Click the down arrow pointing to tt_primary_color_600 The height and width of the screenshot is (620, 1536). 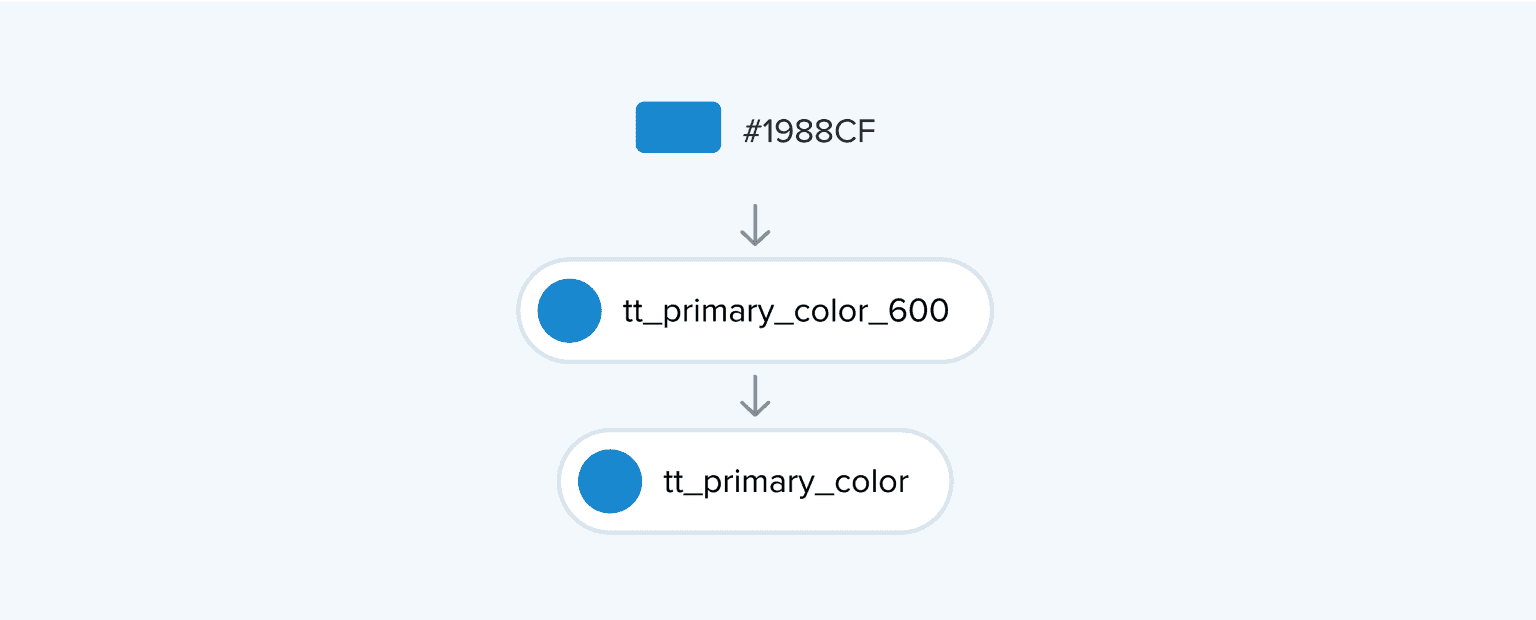click(755, 225)
